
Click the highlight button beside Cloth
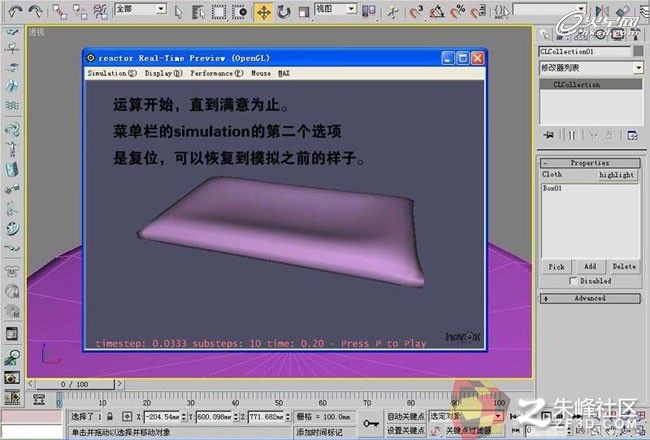point(616,175)
